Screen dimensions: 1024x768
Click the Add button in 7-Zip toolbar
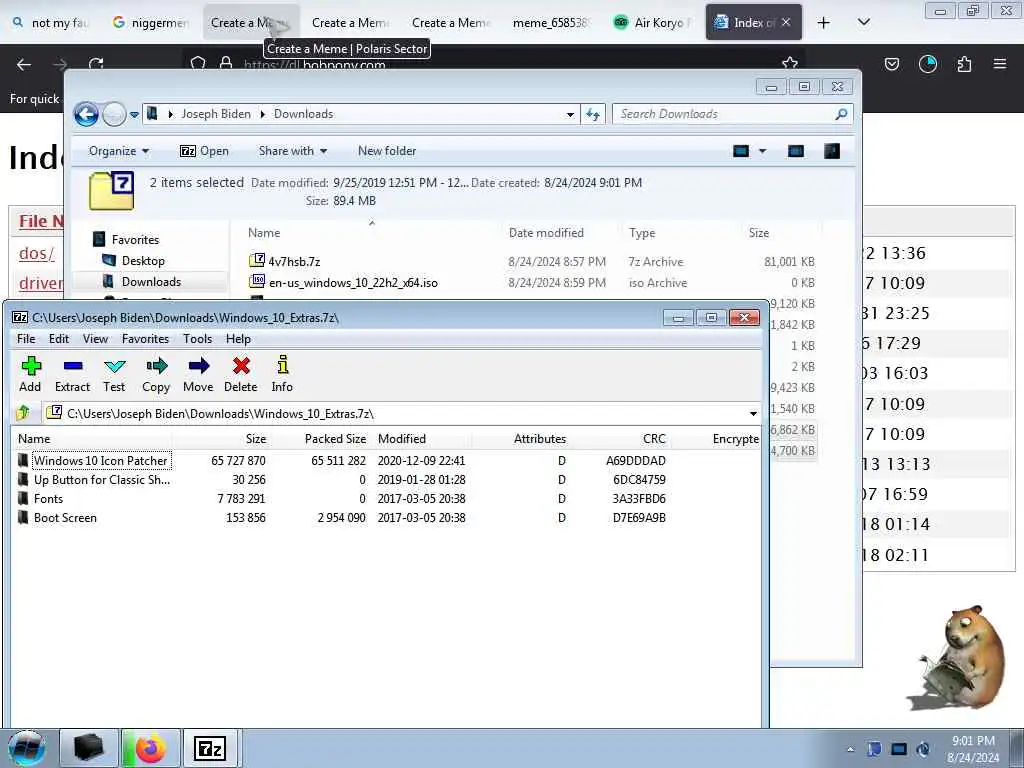(x=30, y=374)
